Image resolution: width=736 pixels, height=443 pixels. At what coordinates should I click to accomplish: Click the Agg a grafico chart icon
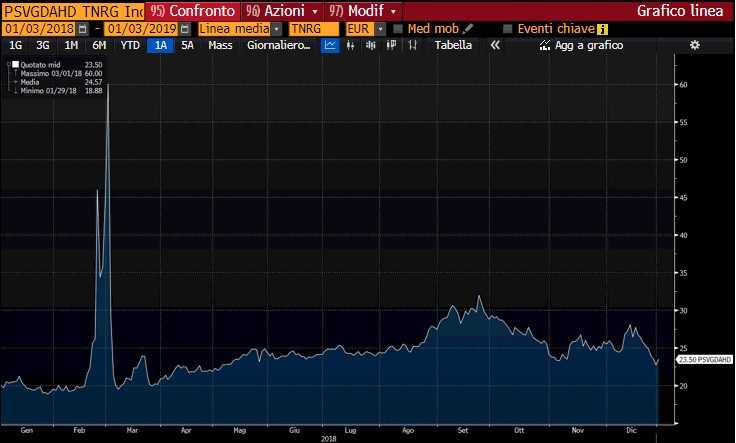(544, 45)
